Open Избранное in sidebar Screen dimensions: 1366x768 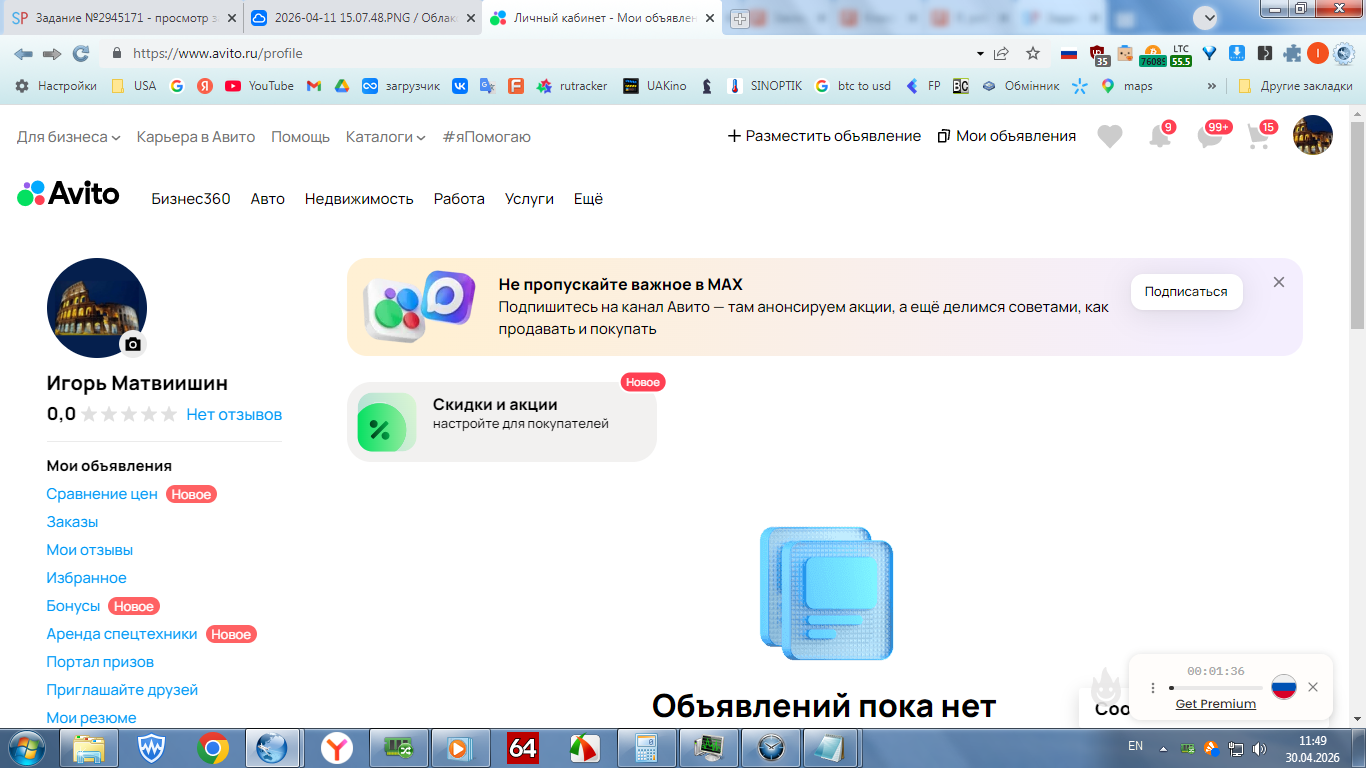point(86,578)
